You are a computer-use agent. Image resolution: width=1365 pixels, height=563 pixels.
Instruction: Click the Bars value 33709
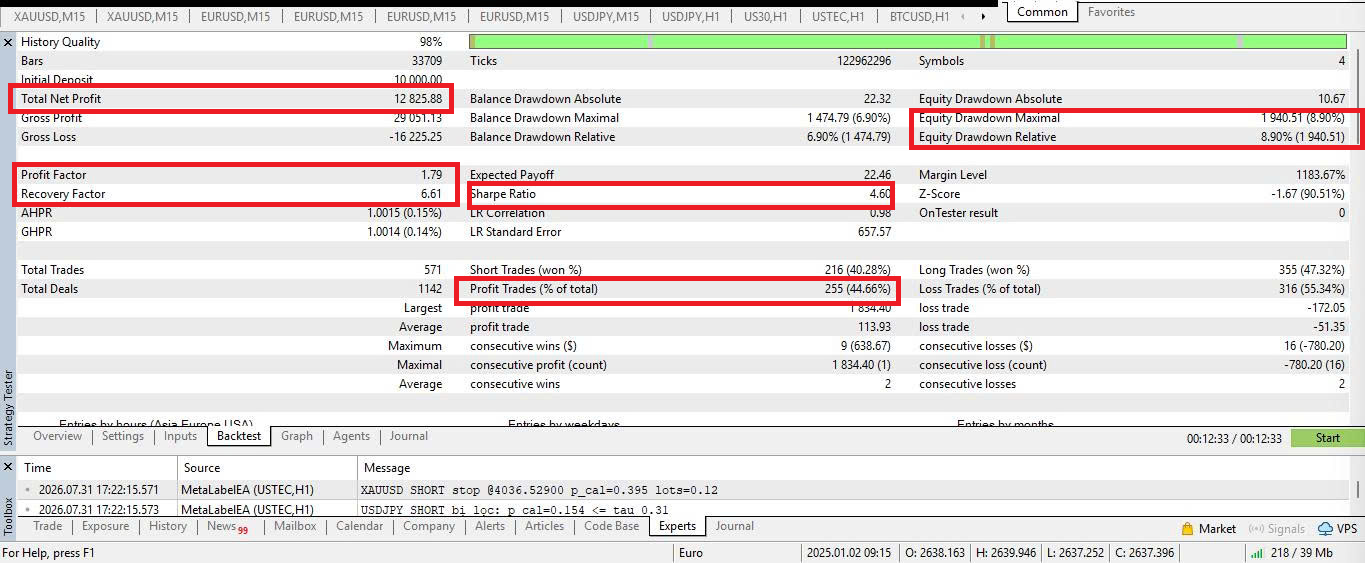(x=426, y=61)
